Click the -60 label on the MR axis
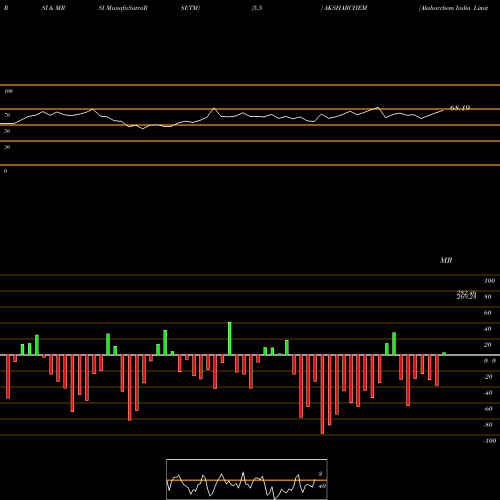The width and height of the screenshot is (500, 500). pyautogui.click(x=488, y=409)
